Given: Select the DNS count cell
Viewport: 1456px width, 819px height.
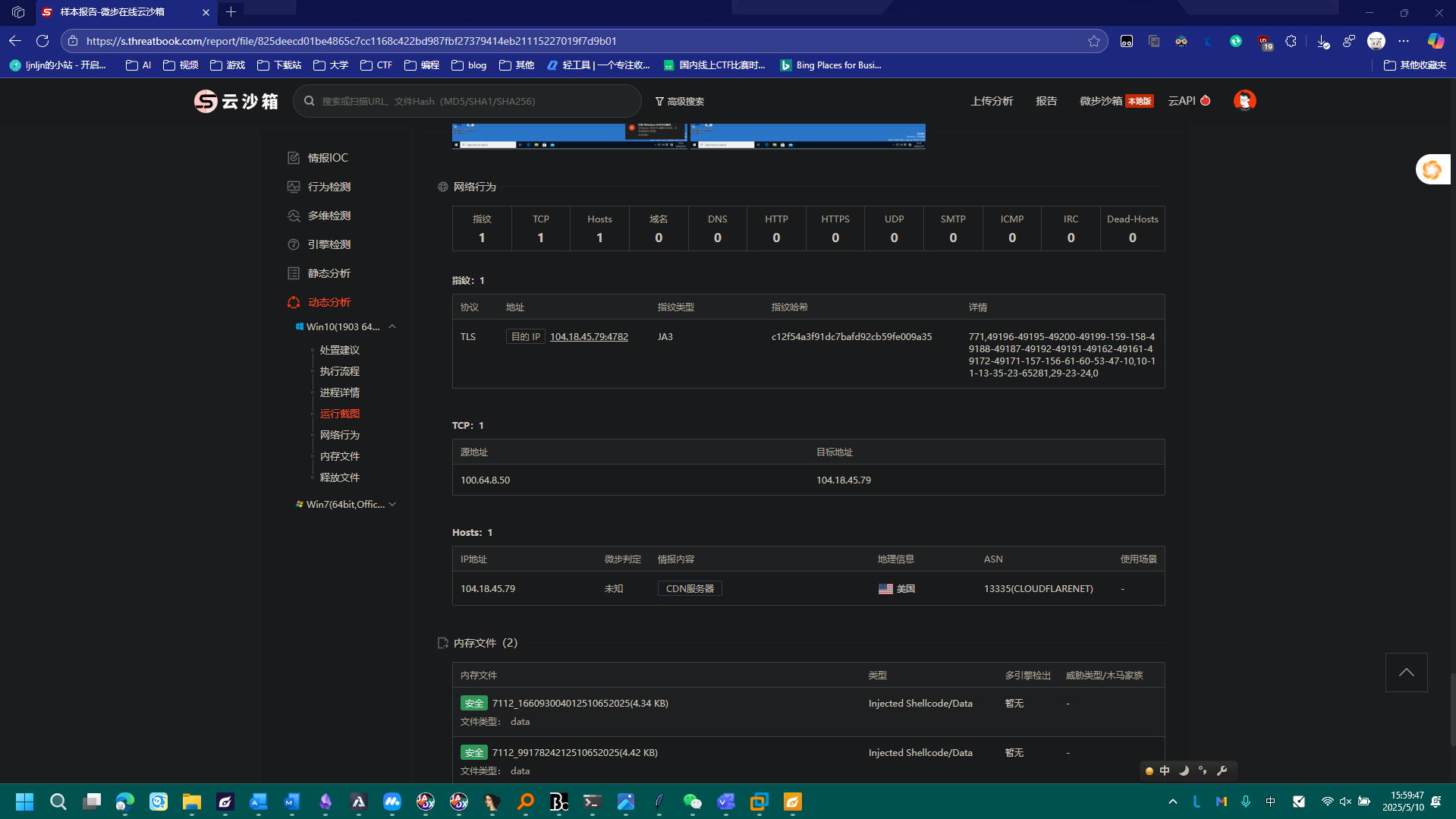Looking at the screenshot, I should click(717, 228).
